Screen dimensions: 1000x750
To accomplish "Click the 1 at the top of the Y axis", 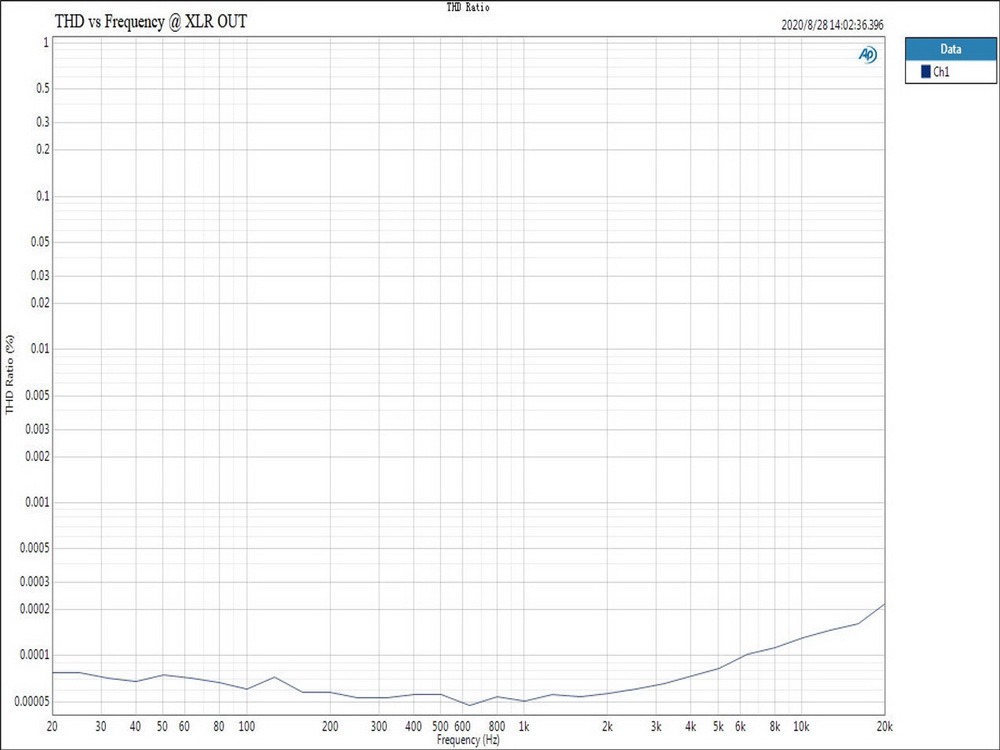I will tap(44, 44).
